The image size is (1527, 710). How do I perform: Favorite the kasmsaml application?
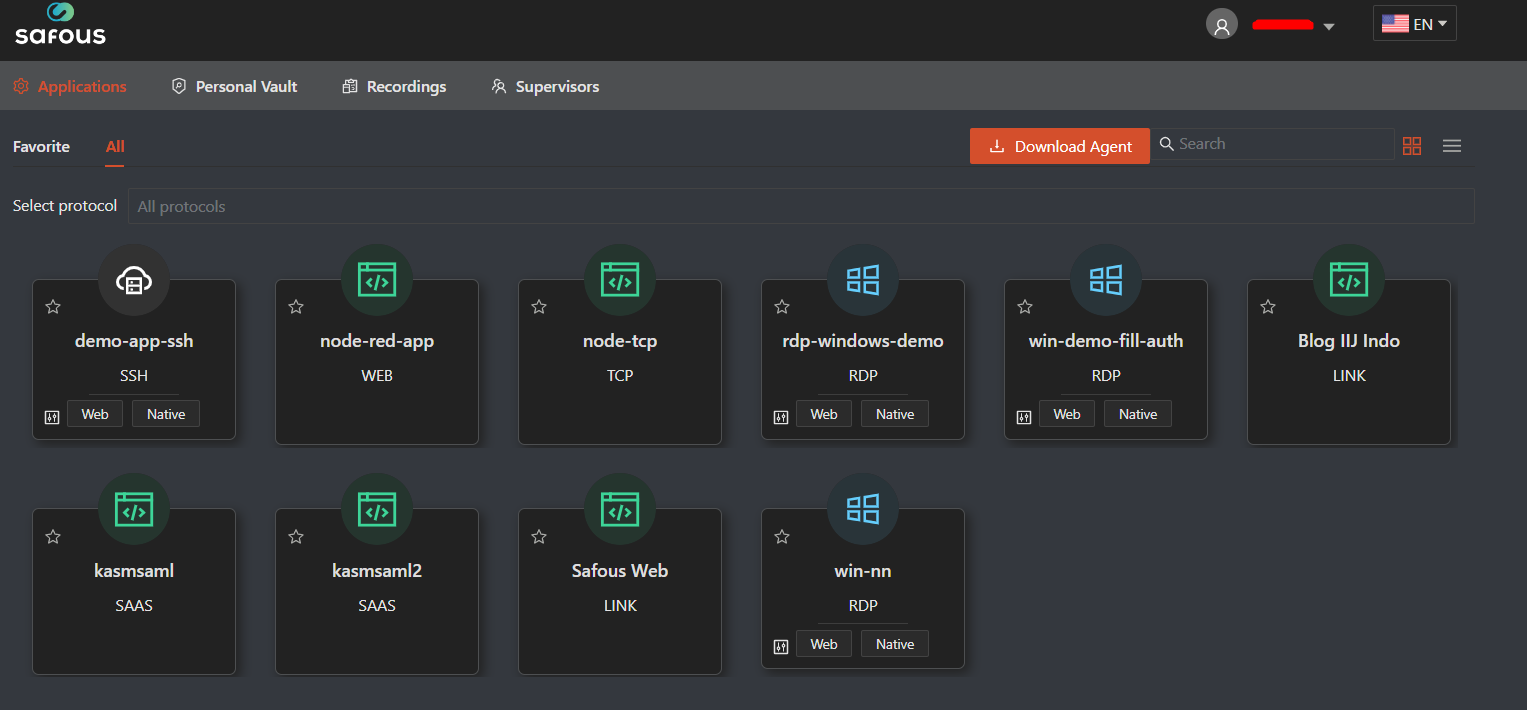coord(53,537)
